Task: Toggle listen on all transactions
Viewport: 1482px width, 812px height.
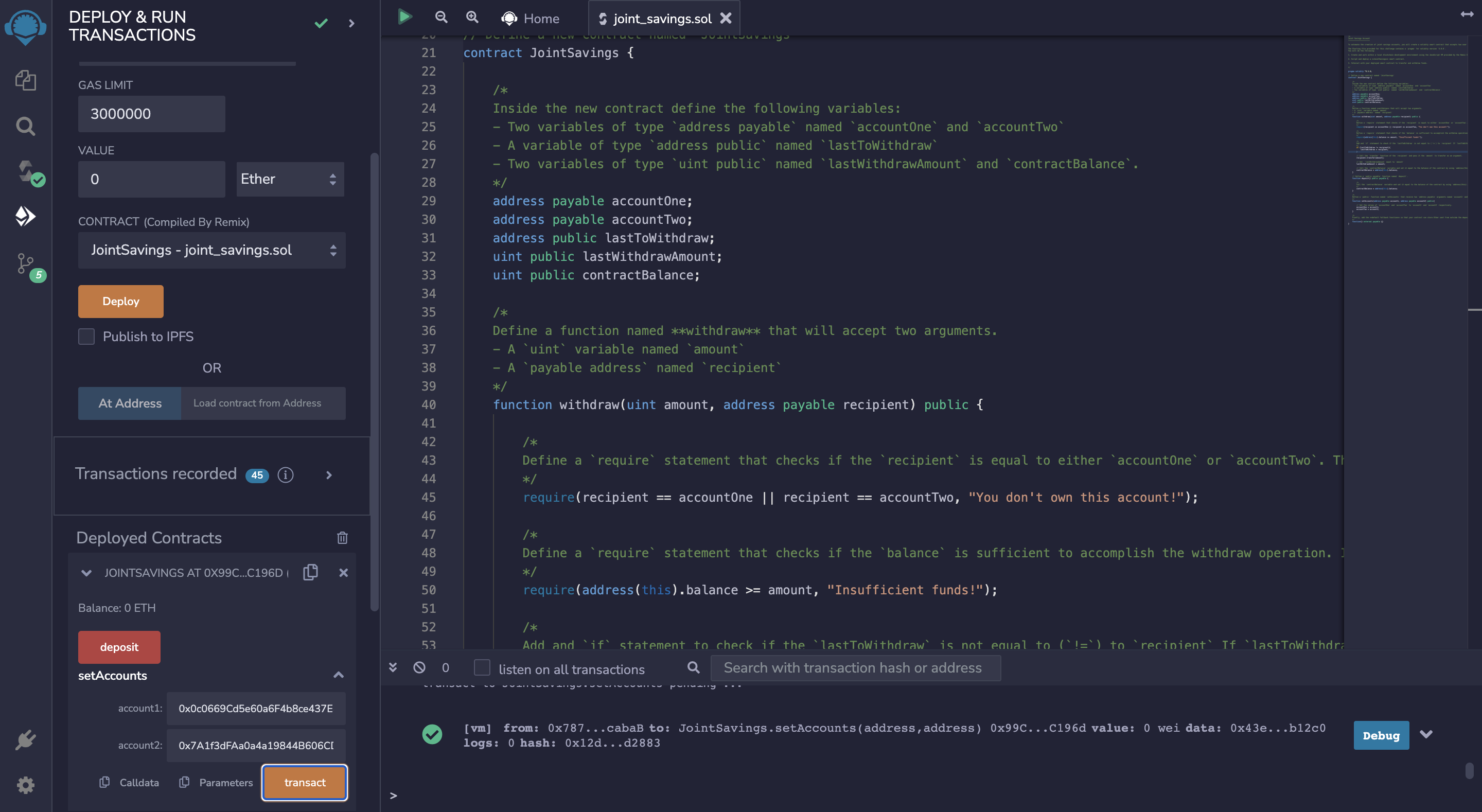Action: pyautogui.click(x=481, y=667)
